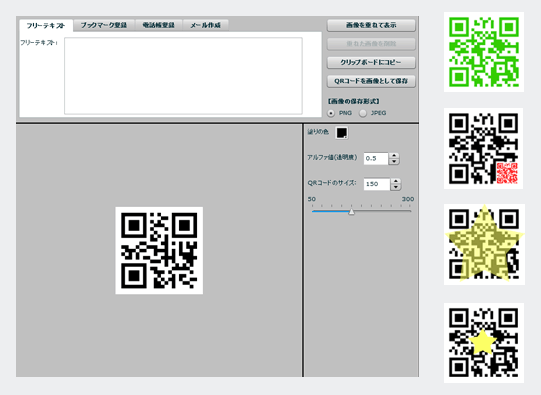Viewport: 541px width, 395px height.
Task: Click the 50 minimum label on size slider
Action: click(312, 199)
